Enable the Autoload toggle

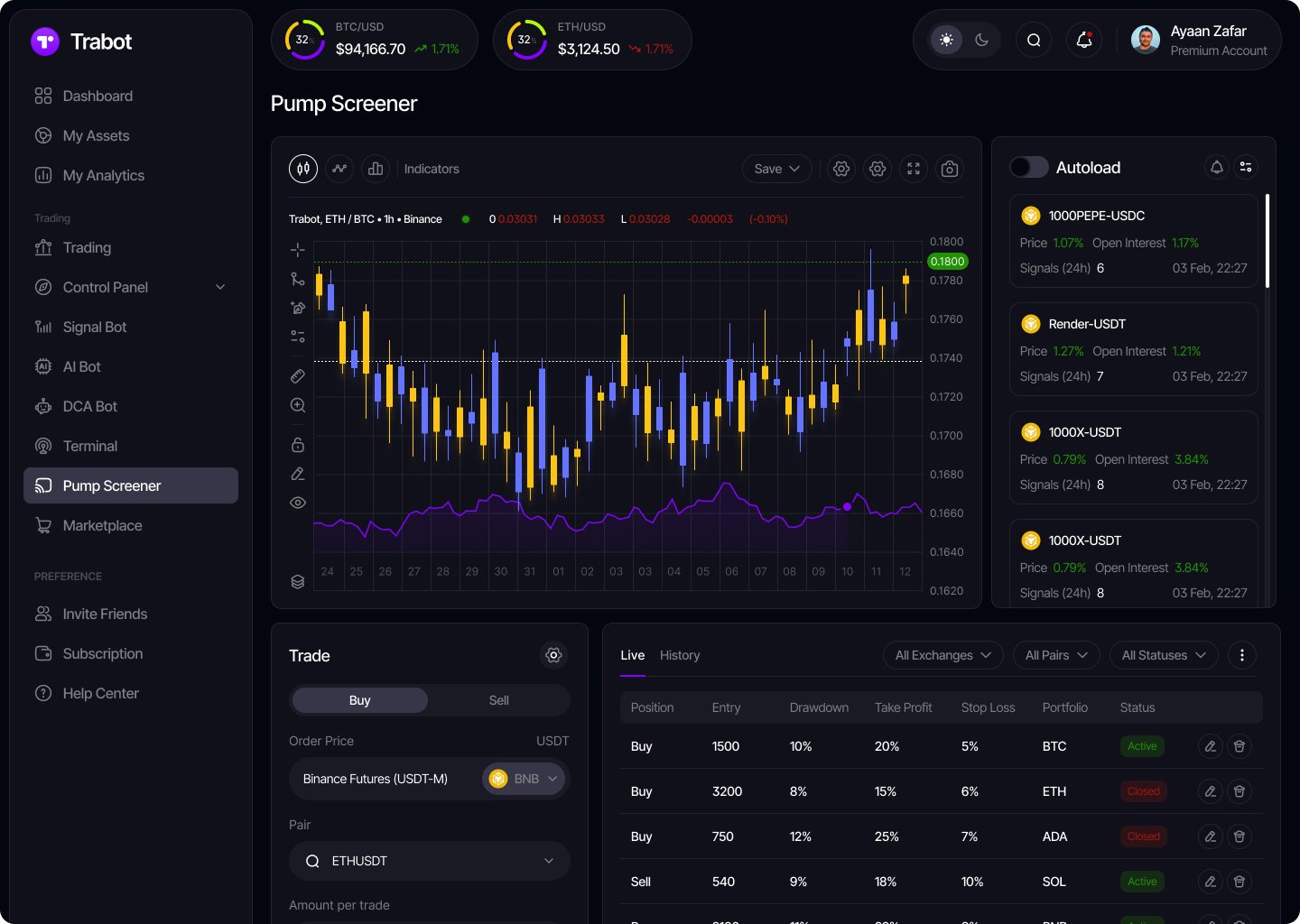(1028, 167)
